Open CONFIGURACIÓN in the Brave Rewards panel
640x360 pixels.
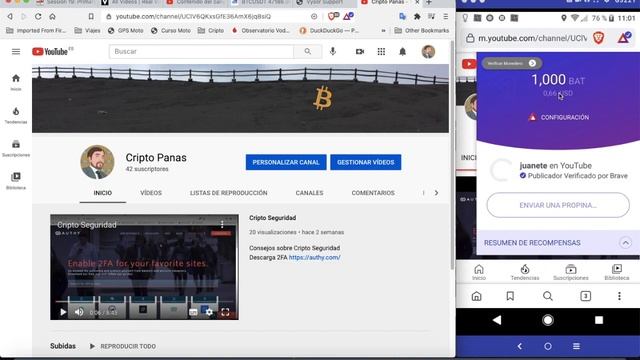(x=559, y=117)
